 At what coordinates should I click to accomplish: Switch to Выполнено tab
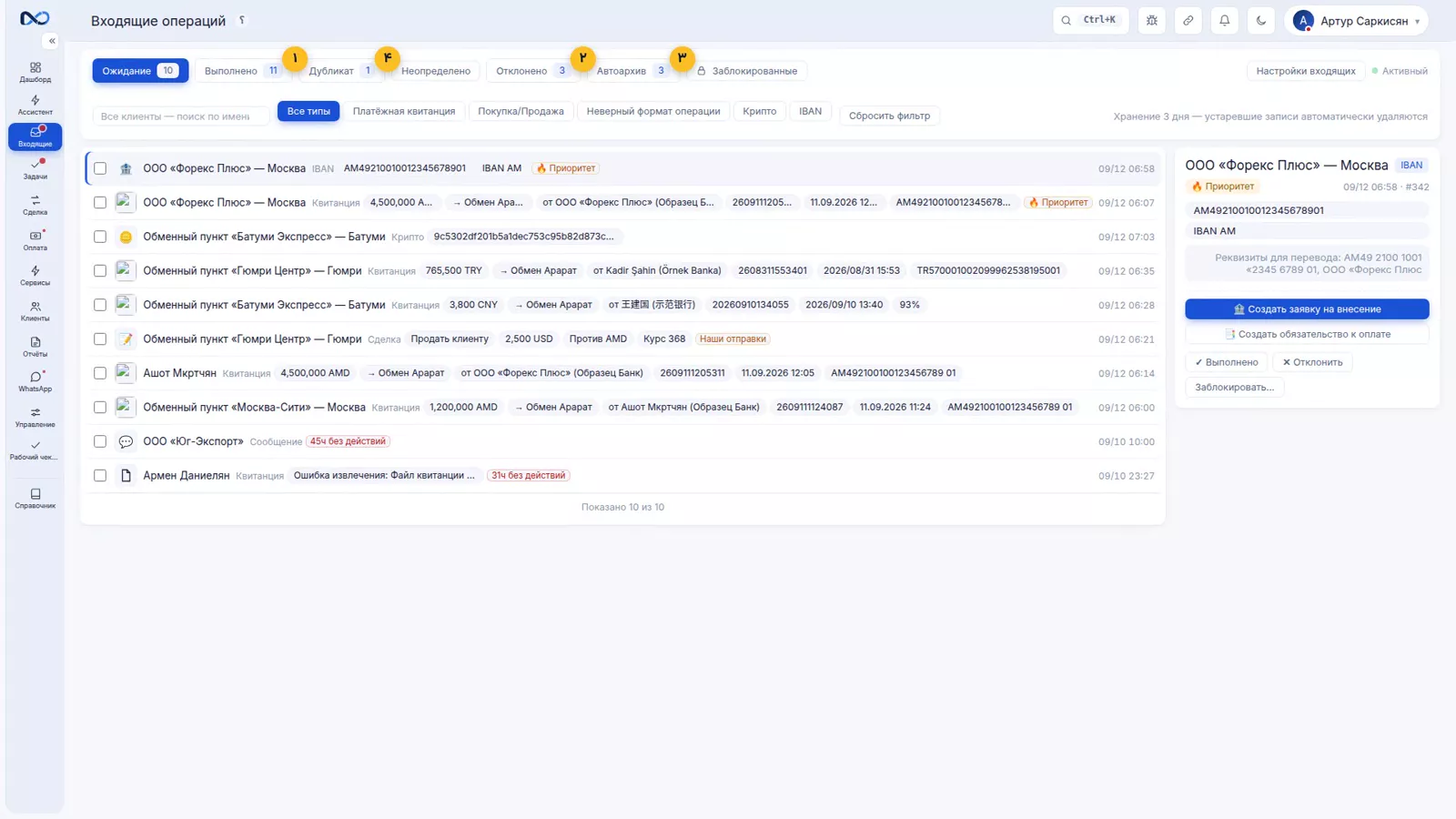(242, 71)
